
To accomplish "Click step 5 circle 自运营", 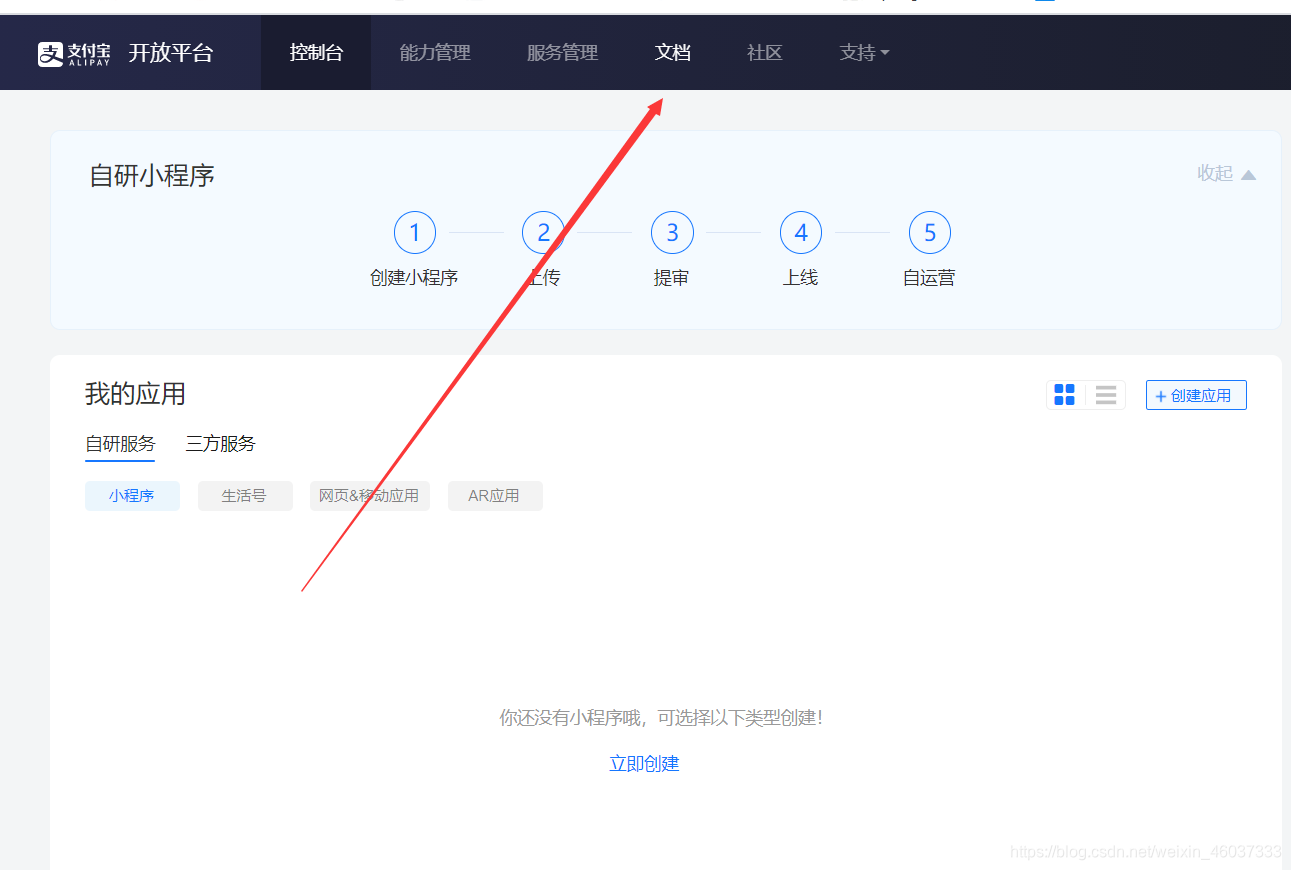I will tap(930, 233).
